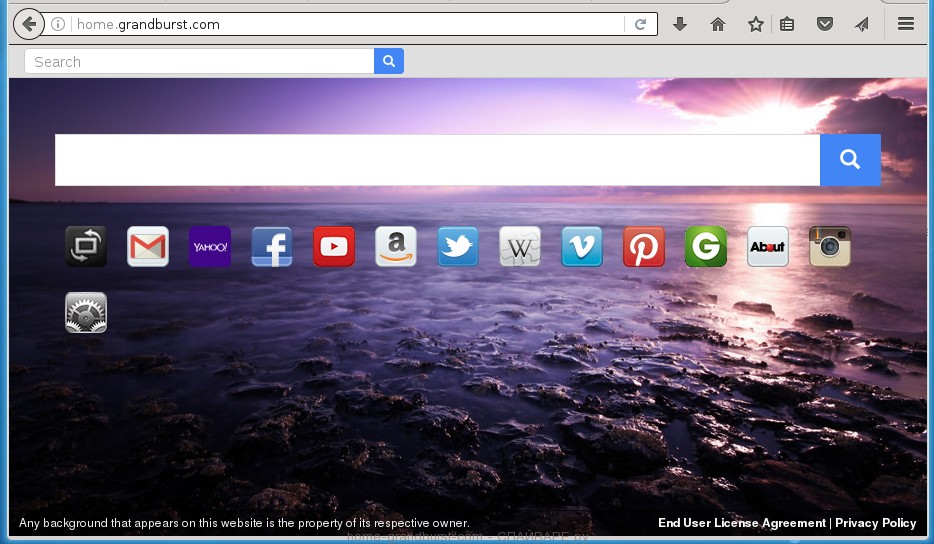The height and width of the screenshot is (544, 934).
Task: Open the Firefox hamburger menu
Action: pyautogui.click(x=906, y=24)
